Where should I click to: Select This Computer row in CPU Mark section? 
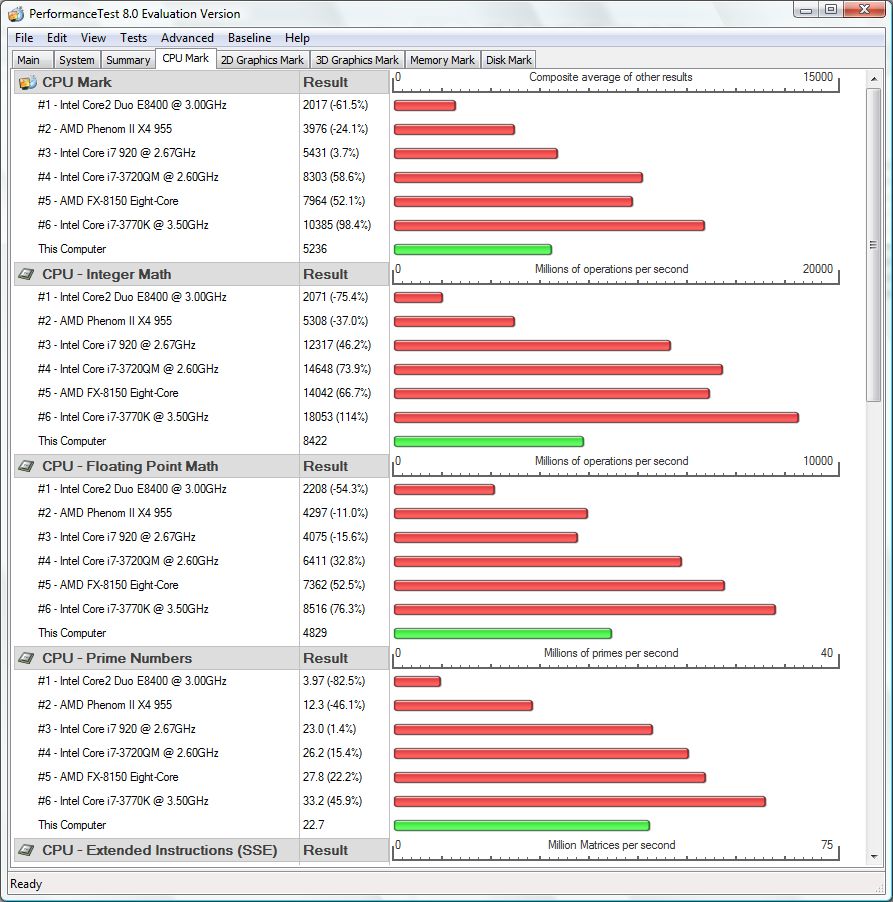click(x=72, y=249)
